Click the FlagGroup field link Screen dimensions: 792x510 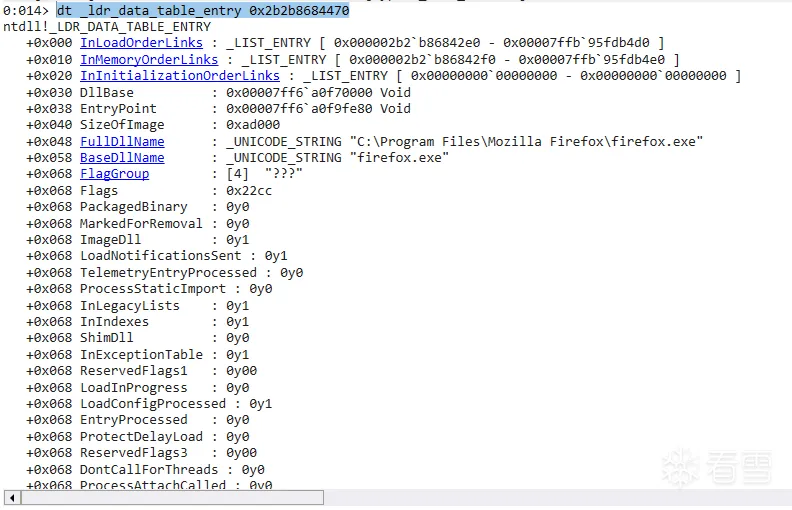coord(114,174)
